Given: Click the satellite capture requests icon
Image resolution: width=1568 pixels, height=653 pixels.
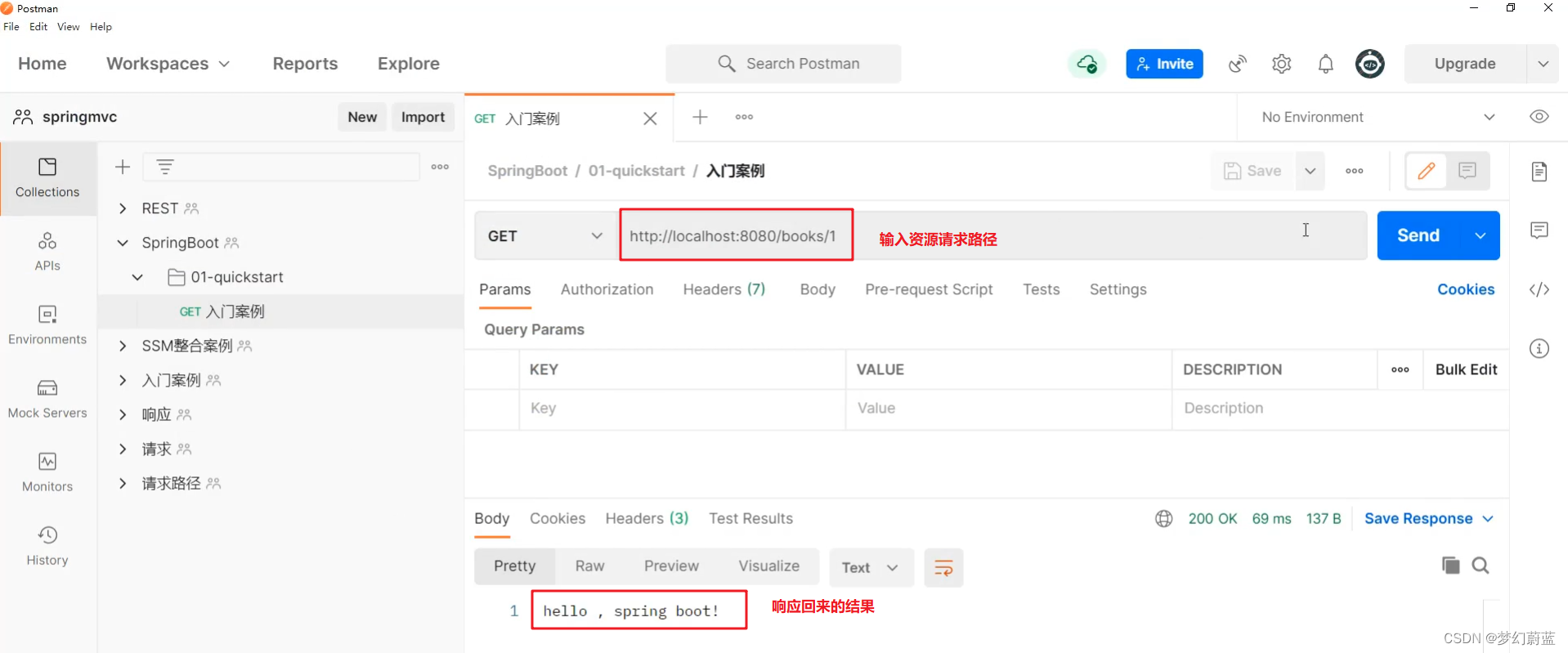Looking at the screenshot, I should [1238, 64].
